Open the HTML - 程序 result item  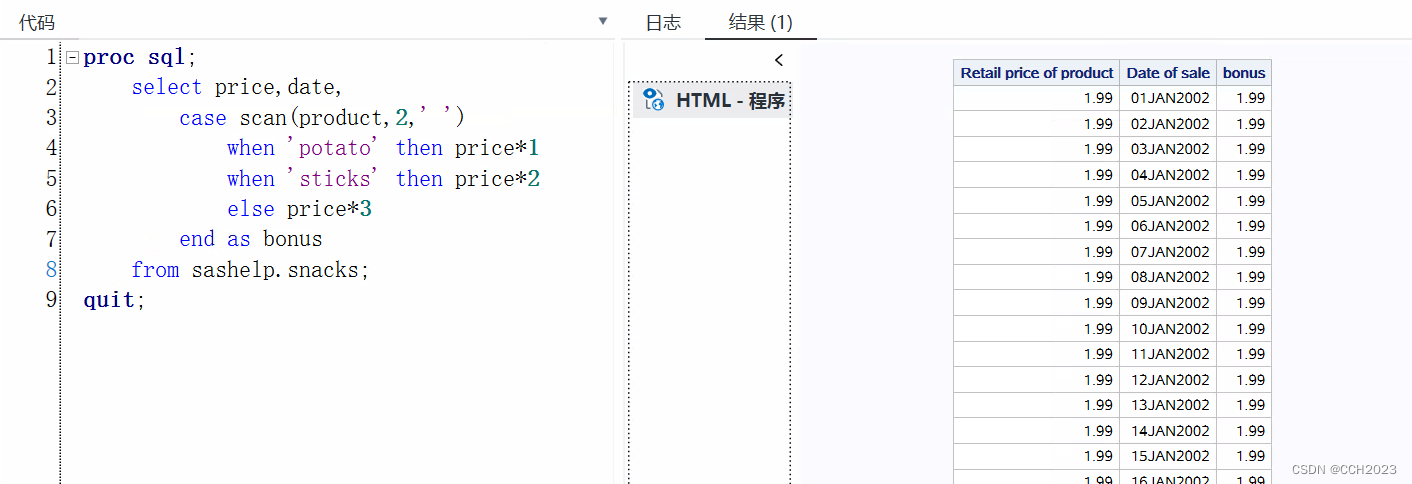point(712,100)
